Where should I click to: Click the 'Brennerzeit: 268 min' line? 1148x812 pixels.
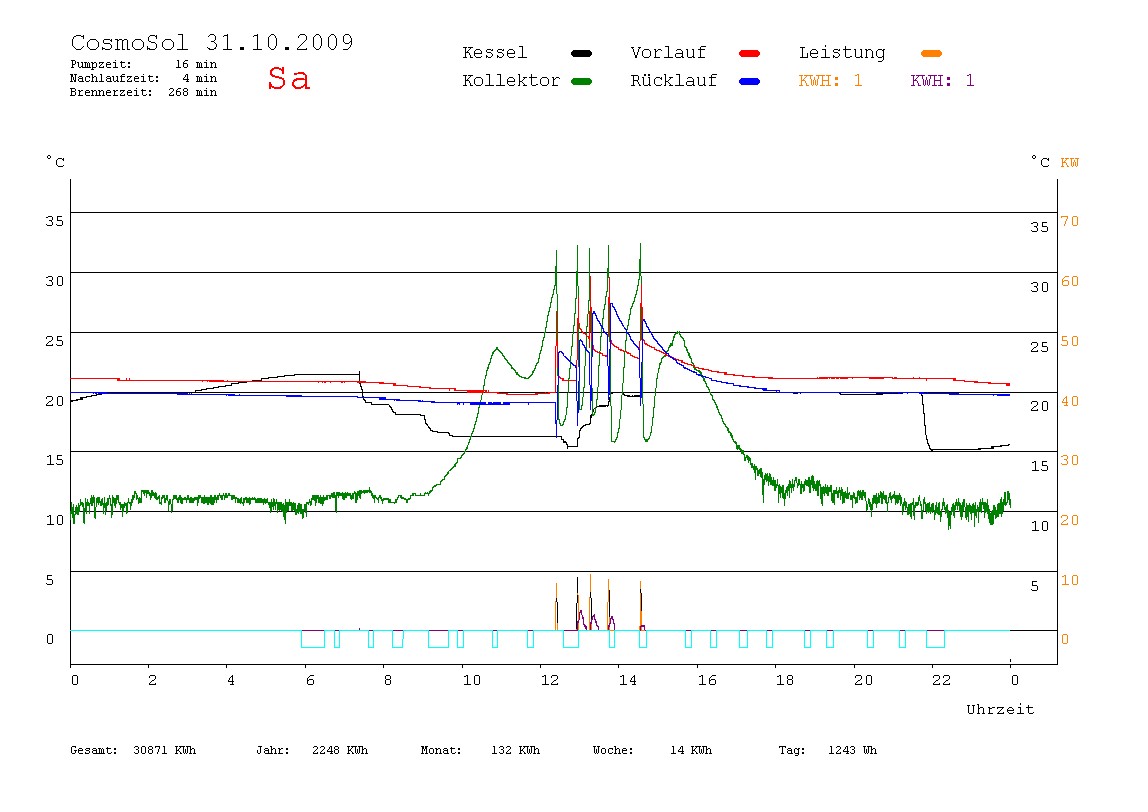coord(144,92)
